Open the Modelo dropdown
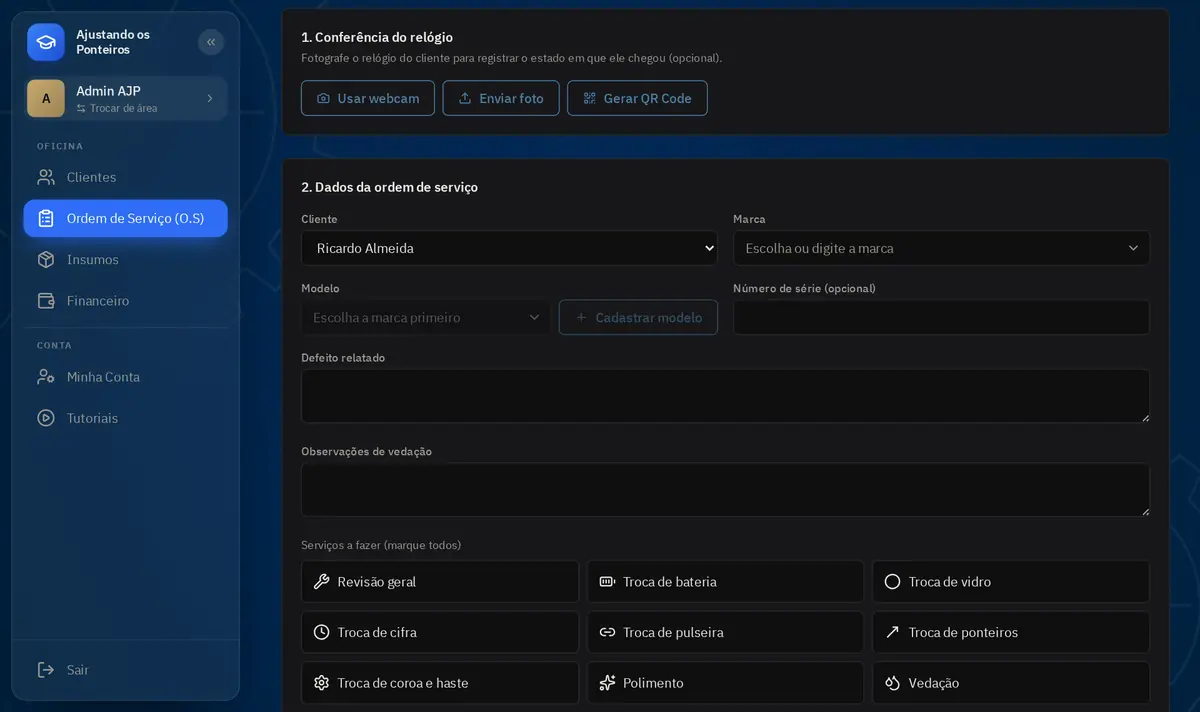 click(426, 317)
